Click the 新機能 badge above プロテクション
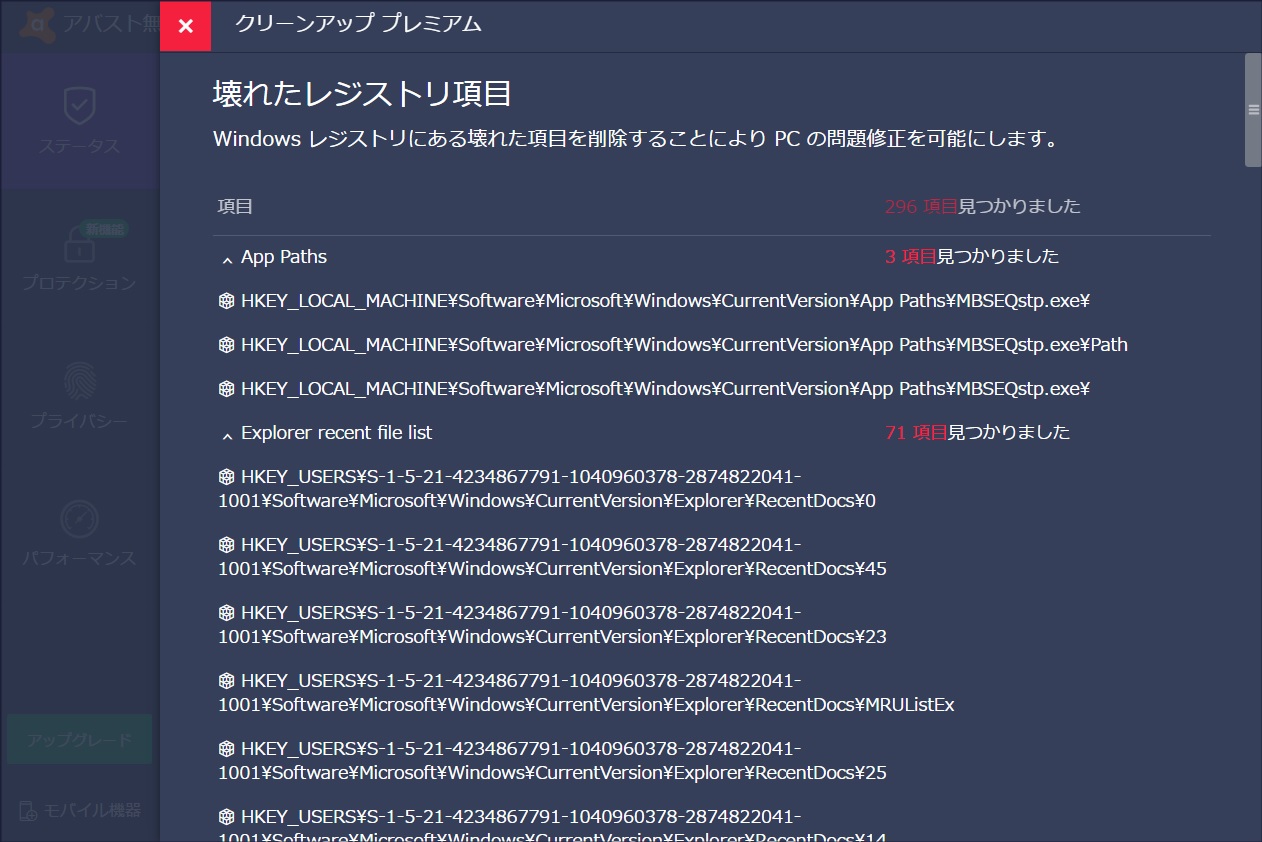The width and height of the screenshot is (1262, 842). pyautogui.click(x=106, y=229)
